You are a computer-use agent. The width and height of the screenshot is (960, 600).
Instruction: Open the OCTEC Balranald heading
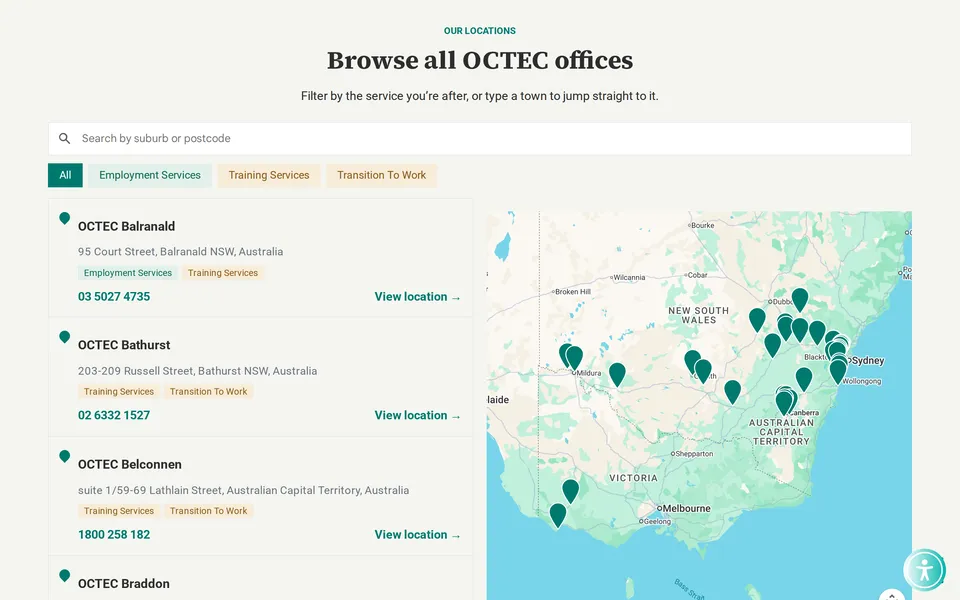(x=126, y=226)
